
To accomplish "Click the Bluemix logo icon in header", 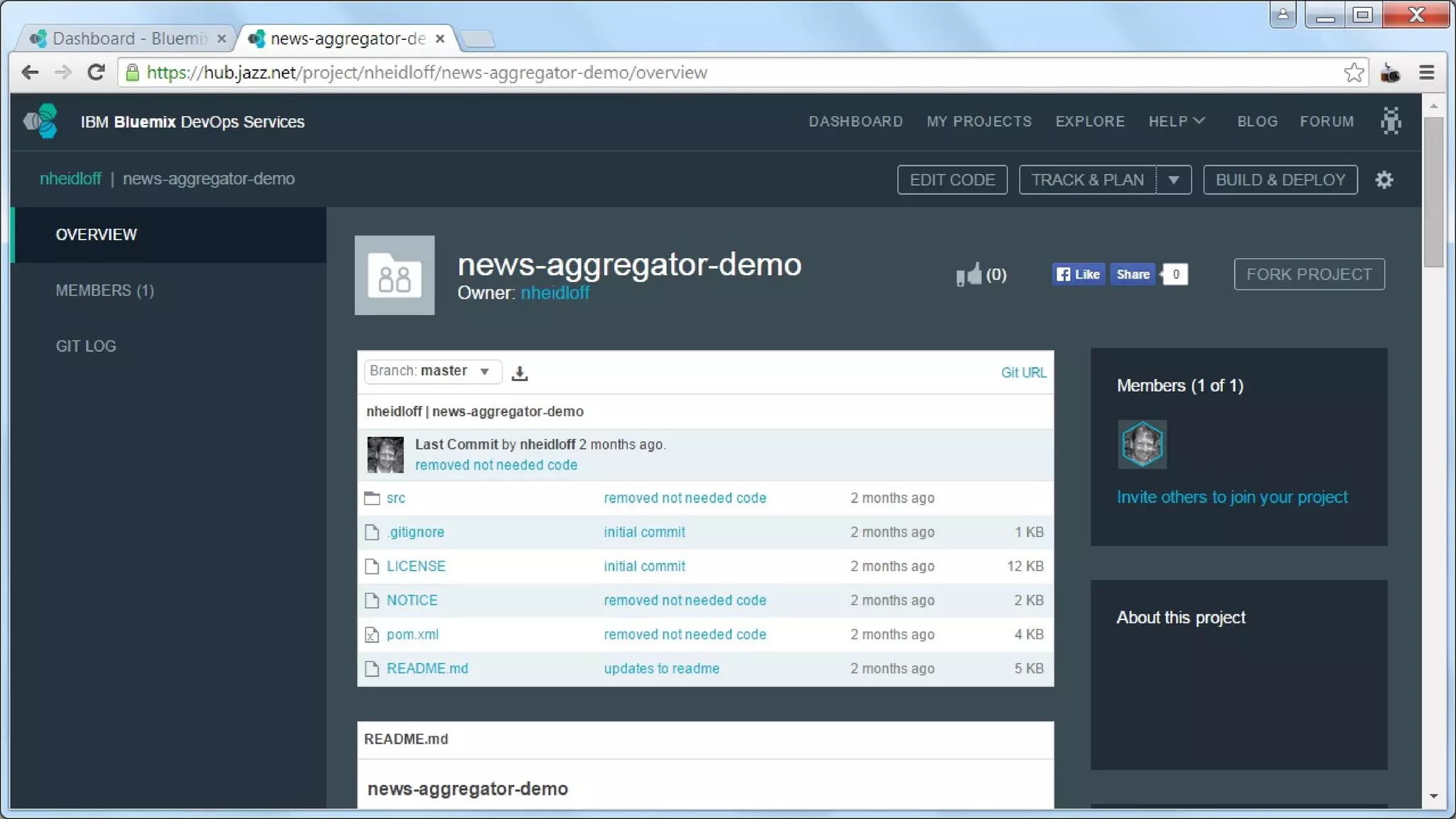I will [x=41, y=122].
